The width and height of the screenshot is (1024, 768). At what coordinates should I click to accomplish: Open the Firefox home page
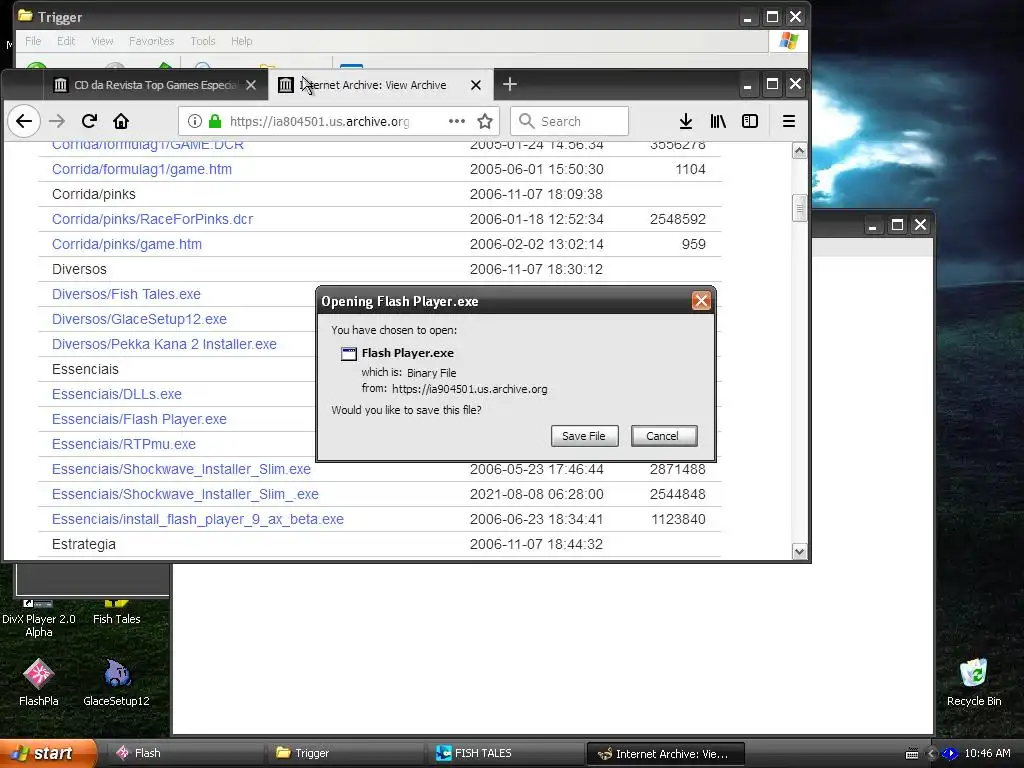tap(121, 121)
